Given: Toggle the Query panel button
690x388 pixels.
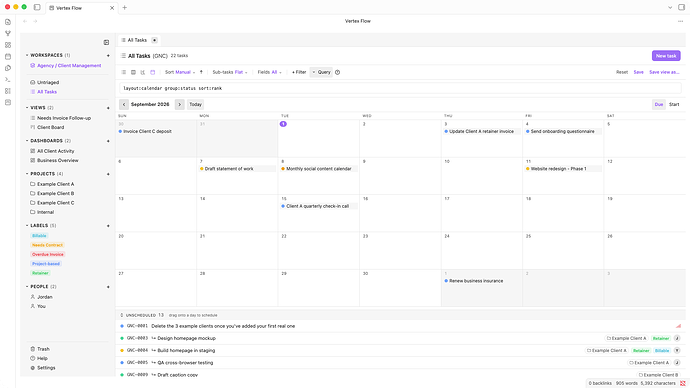Looking at the screenshot, I should tap(321, 72).
